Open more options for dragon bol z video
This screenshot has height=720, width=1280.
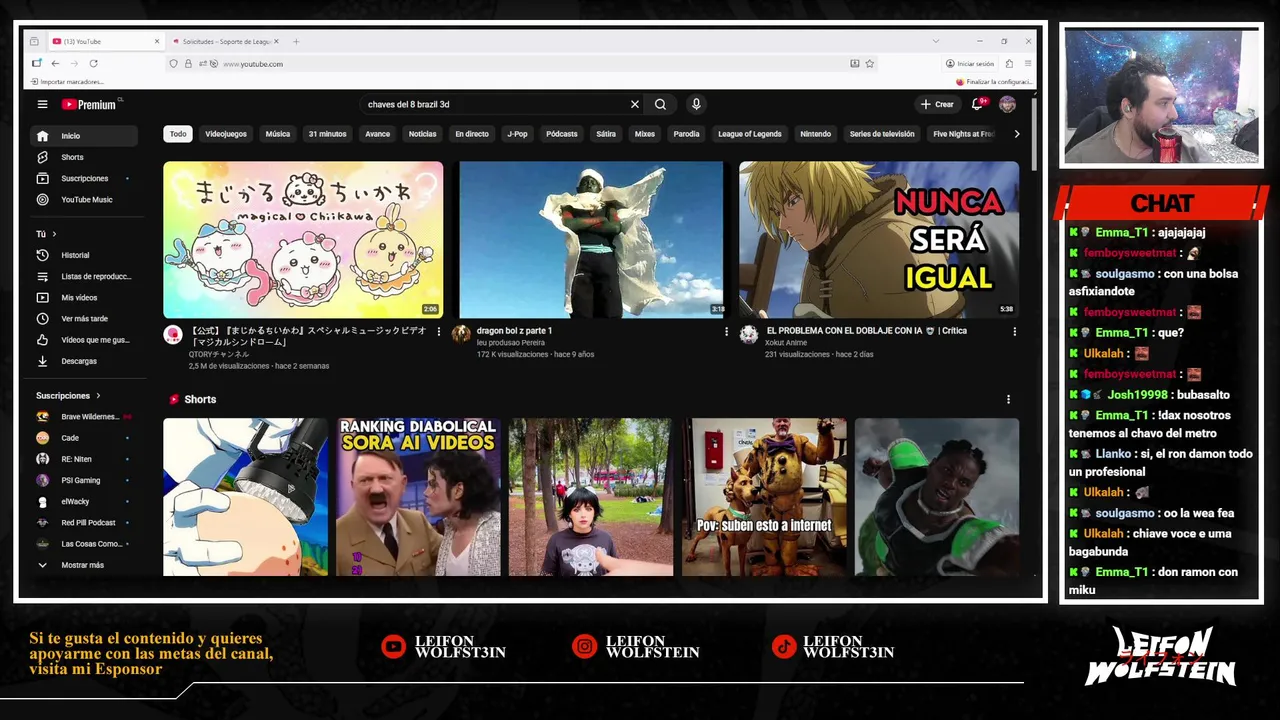coord(726,331)
